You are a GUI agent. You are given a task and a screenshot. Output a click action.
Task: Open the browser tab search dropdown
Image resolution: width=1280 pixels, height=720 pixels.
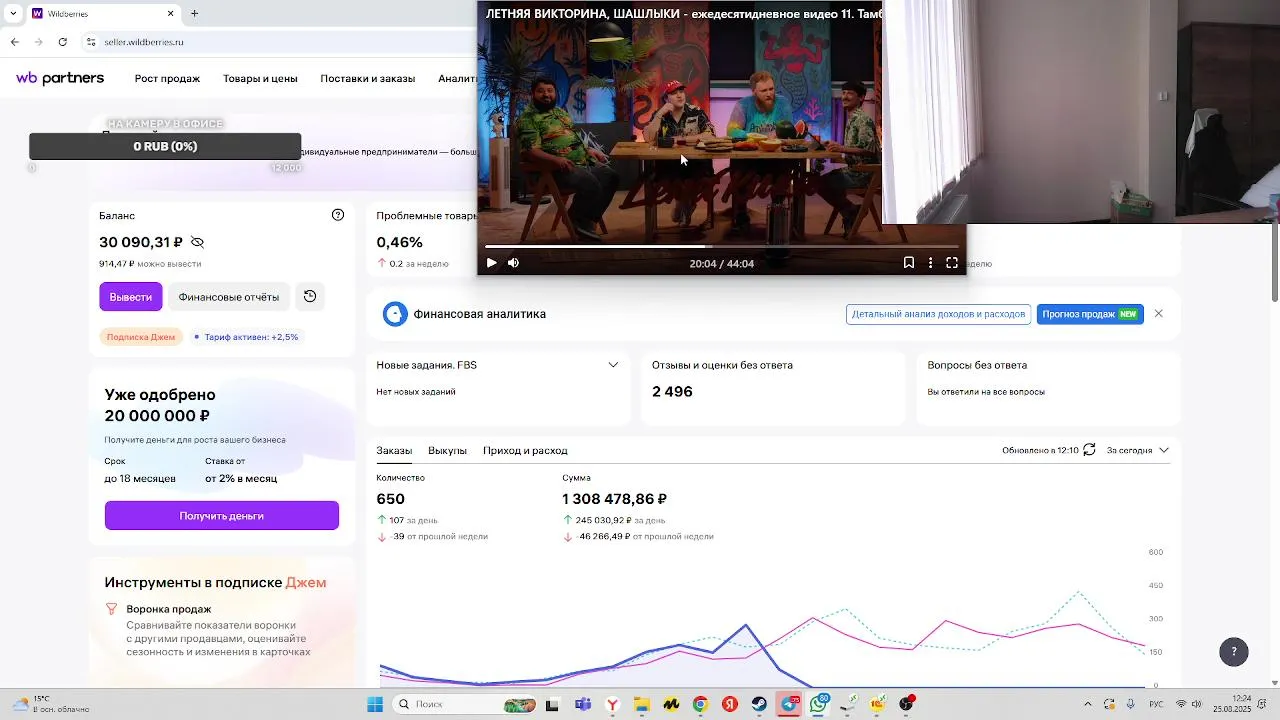[x=13, y=14]
